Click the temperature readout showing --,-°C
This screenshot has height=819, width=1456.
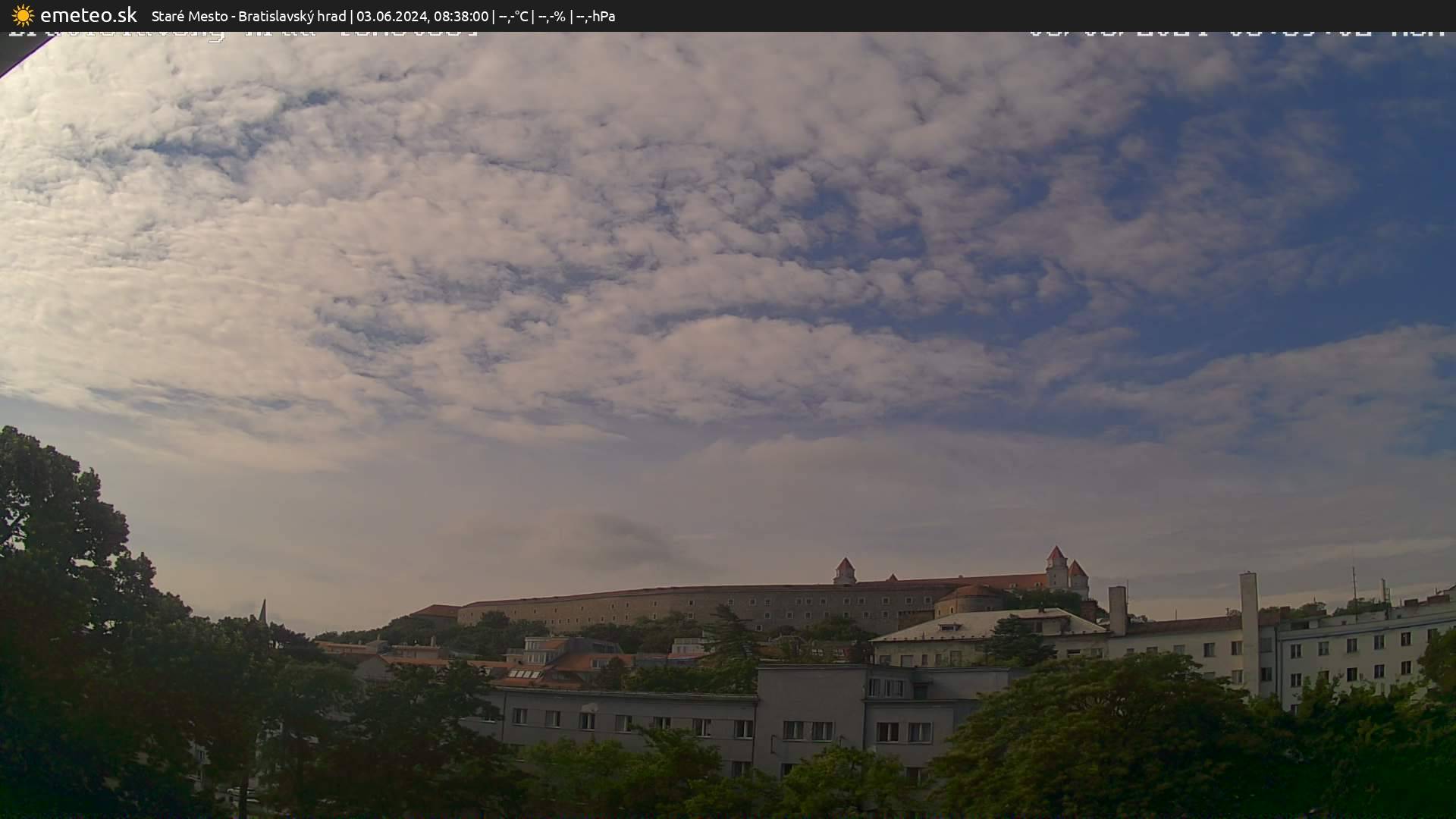[x=513, y=16]
